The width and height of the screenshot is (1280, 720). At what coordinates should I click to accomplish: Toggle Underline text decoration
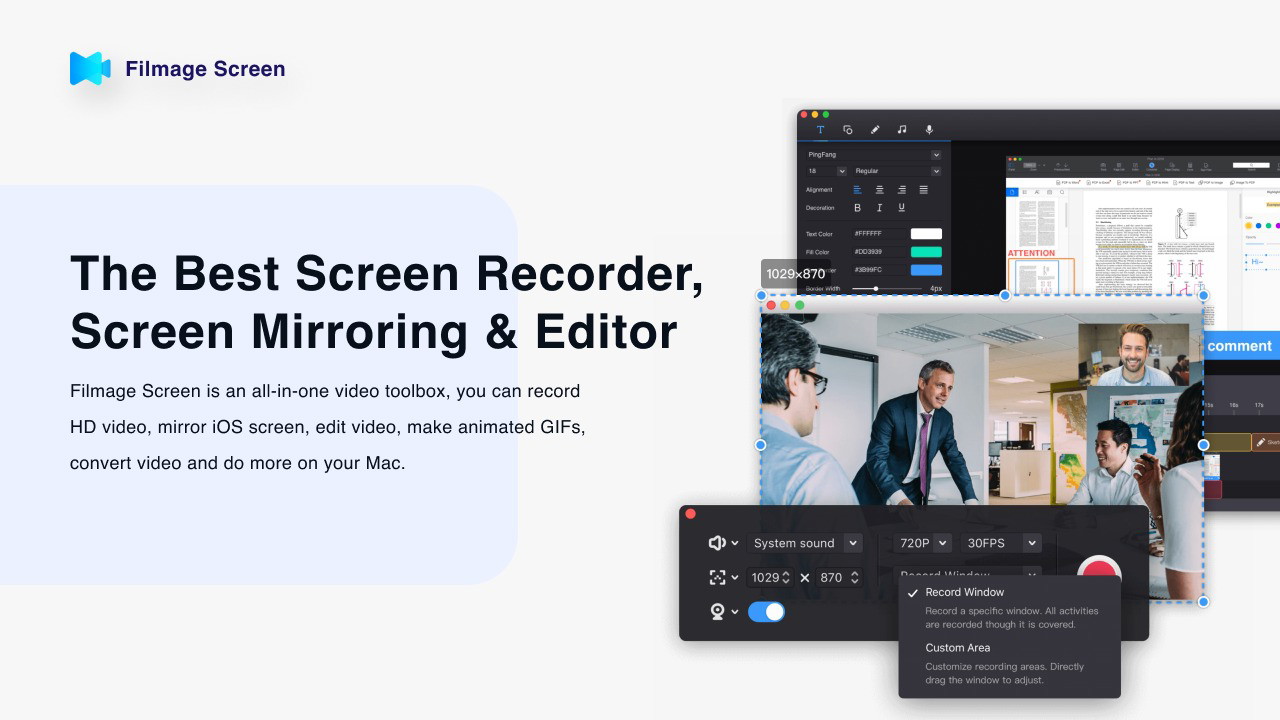(901, 208)
